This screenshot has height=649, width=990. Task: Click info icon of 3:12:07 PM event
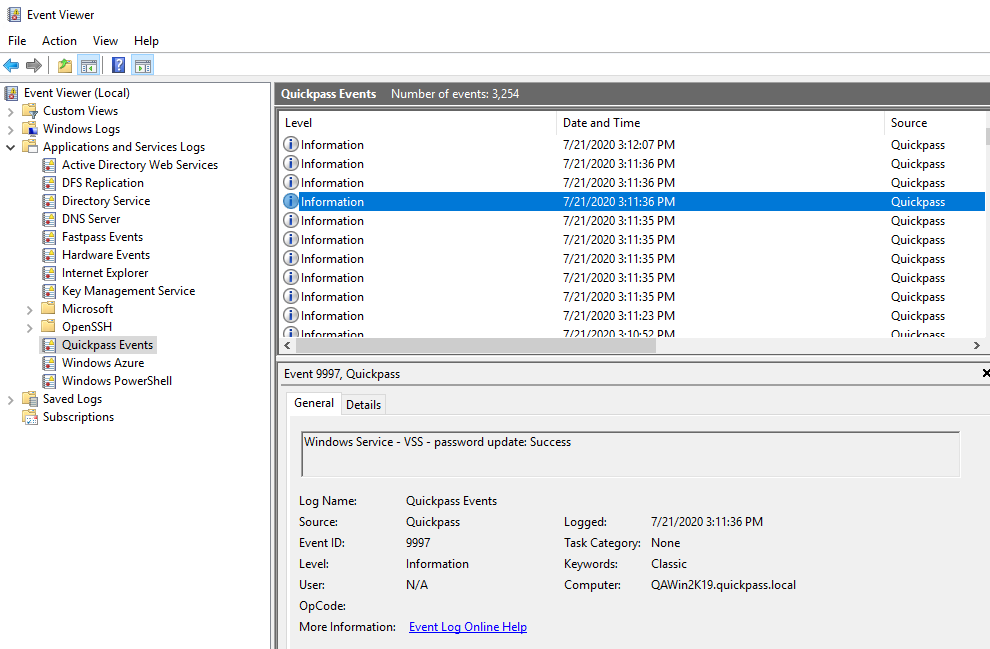290,145
